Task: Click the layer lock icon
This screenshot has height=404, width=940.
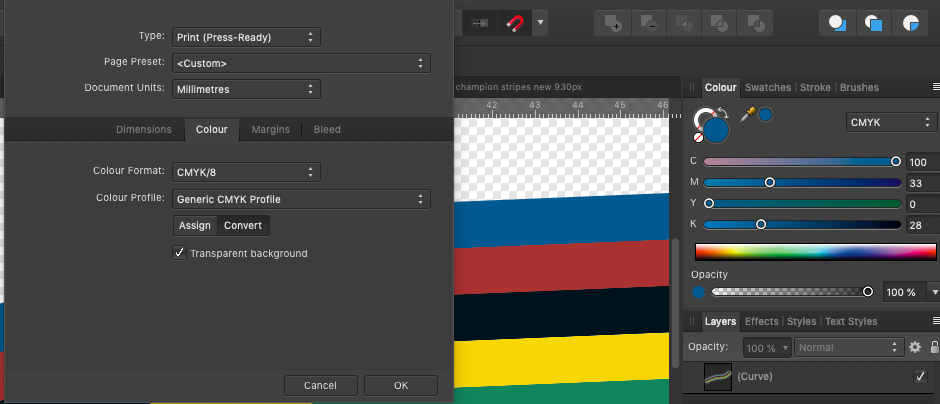Action: coord(934,347)
